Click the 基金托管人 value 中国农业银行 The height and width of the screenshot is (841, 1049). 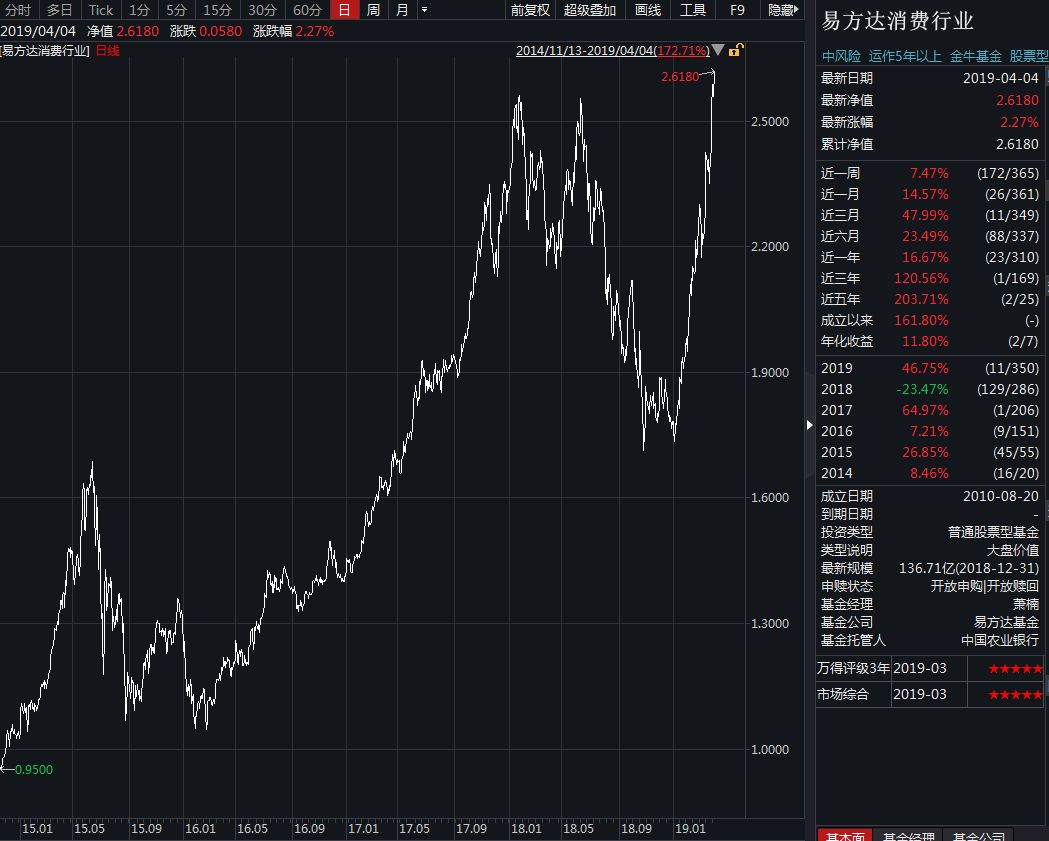pos(1000,641)
